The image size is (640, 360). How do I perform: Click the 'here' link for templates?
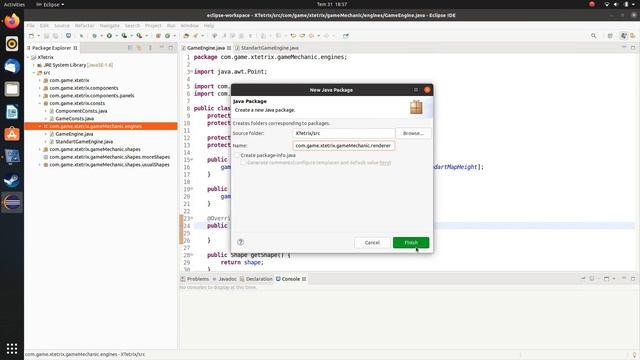(385, 162)
